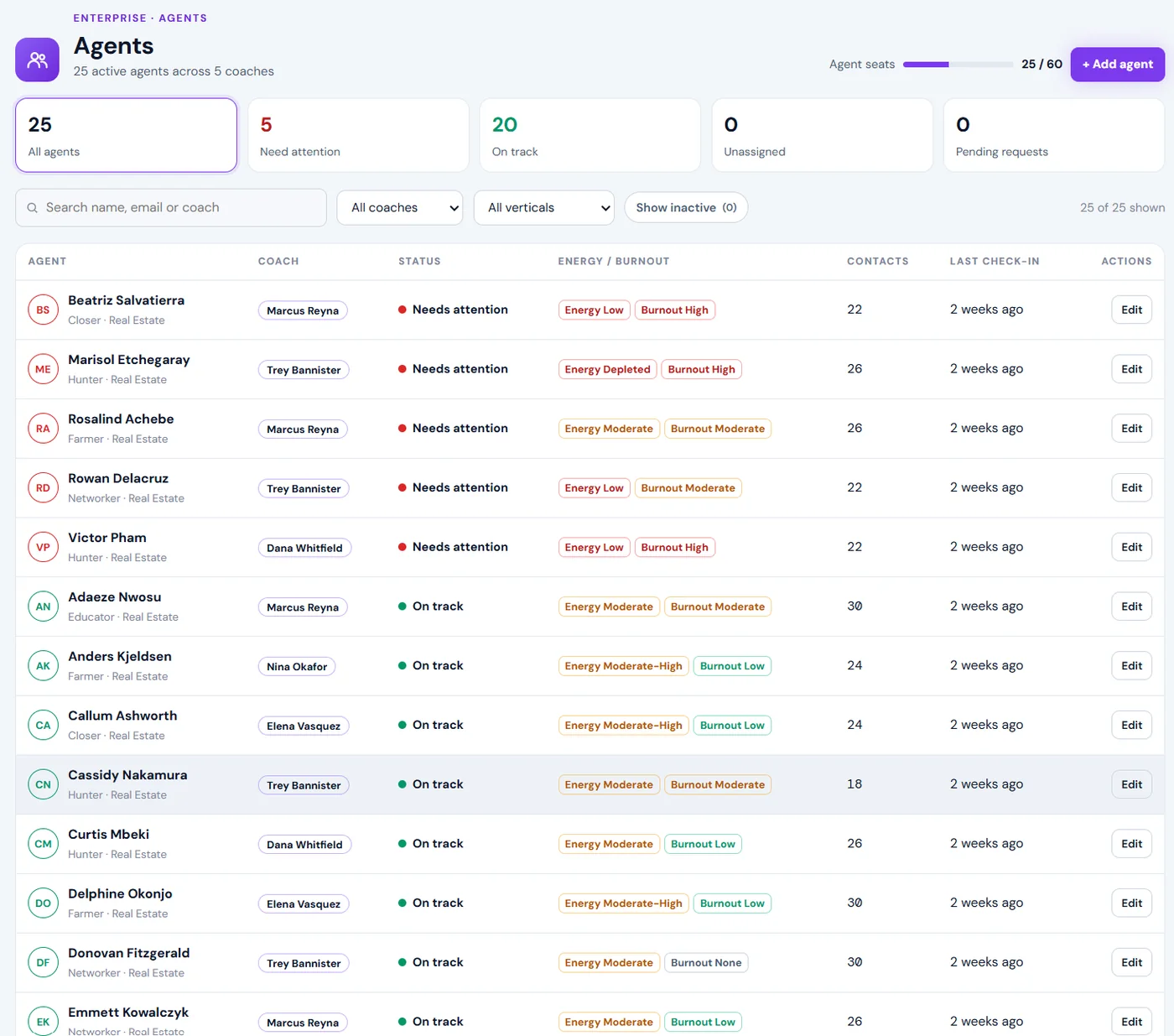Click the Dana Whitfield coach tag for Curtis Mbeki
1174x1036 pixels.
304,845
